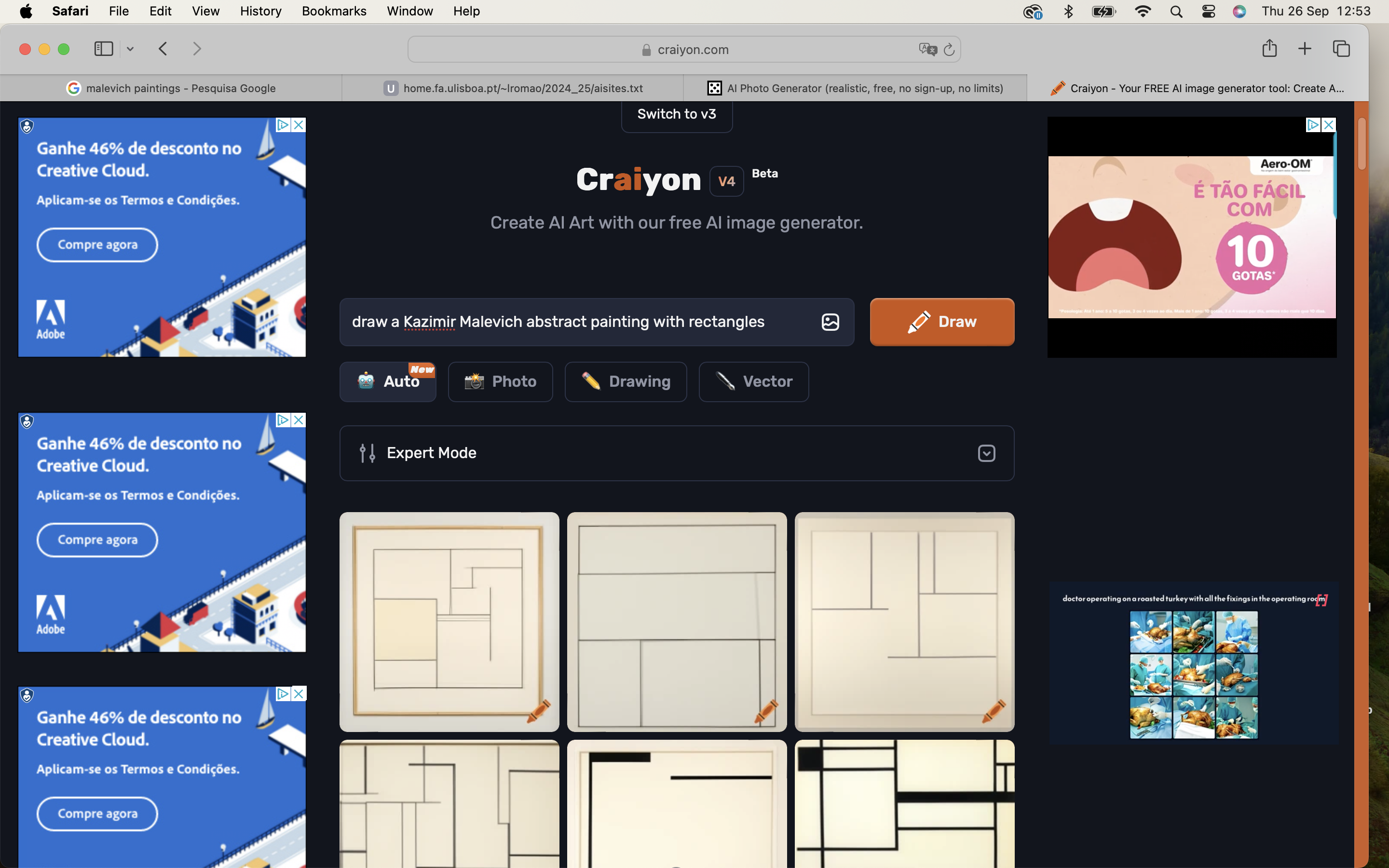Open third generated image in top row

coord(905,622)
